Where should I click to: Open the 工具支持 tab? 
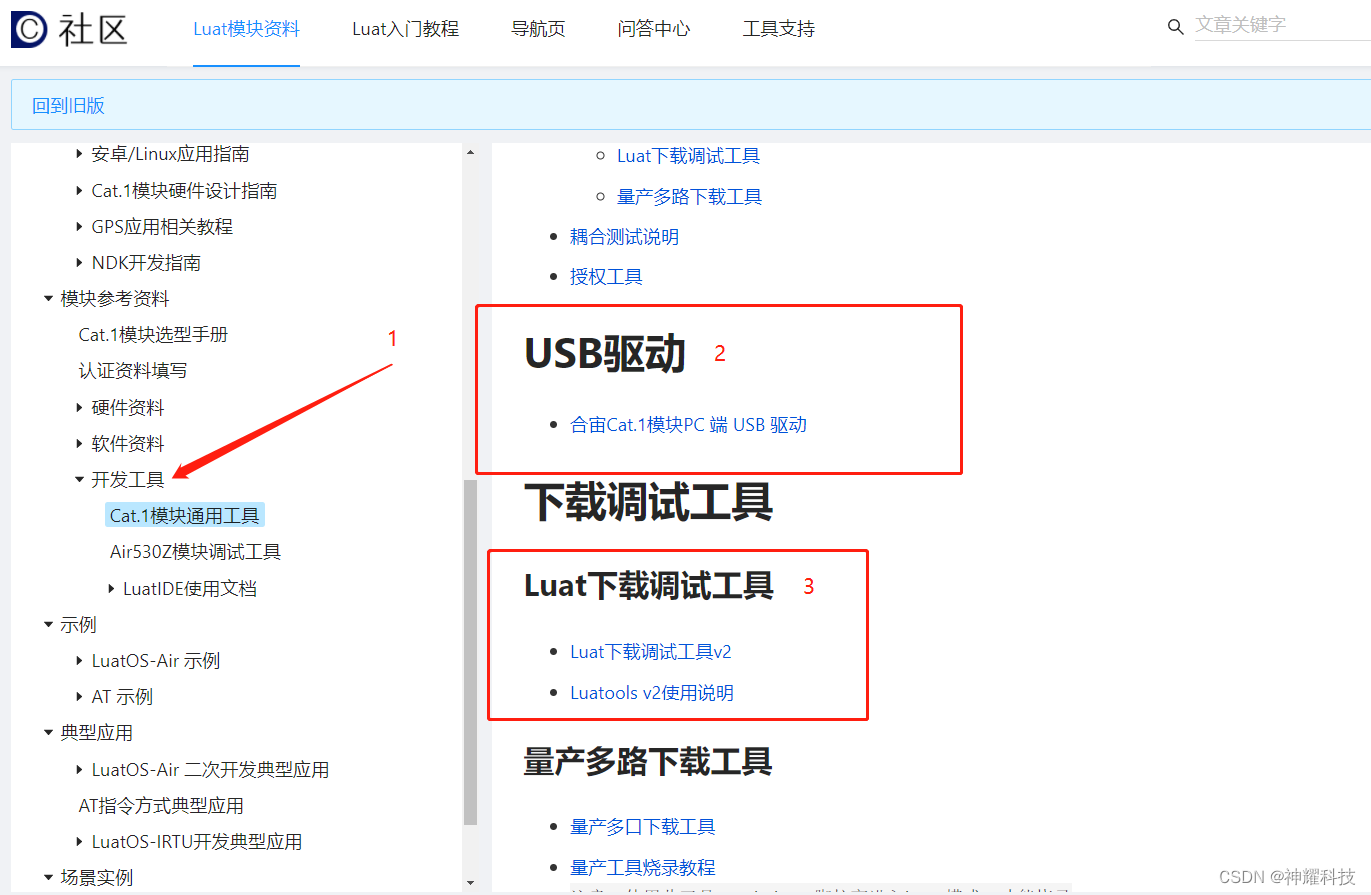click(x=779, y=29)
